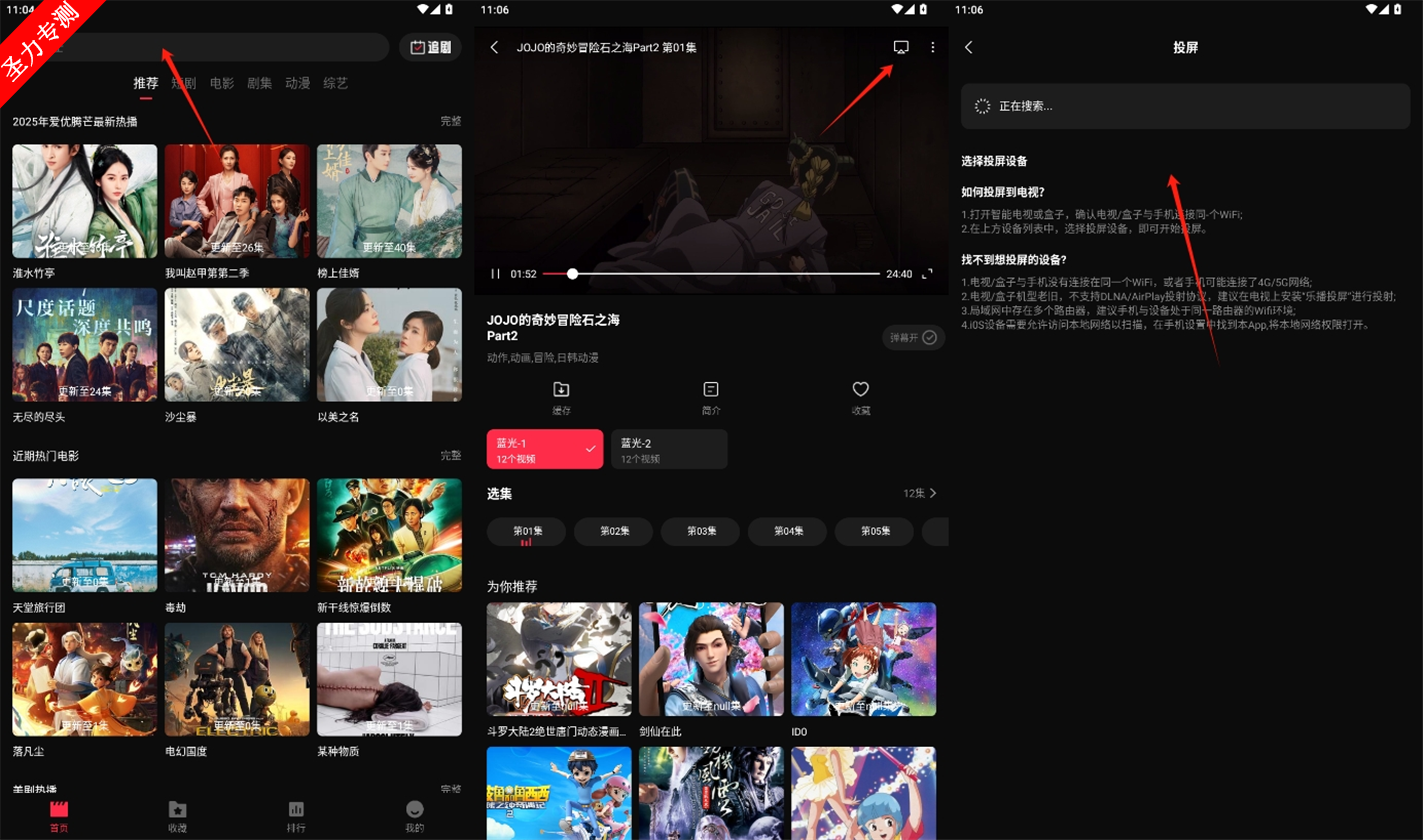1423x840 pixels.
Task: Play episode 第04集
Action: 787,532
